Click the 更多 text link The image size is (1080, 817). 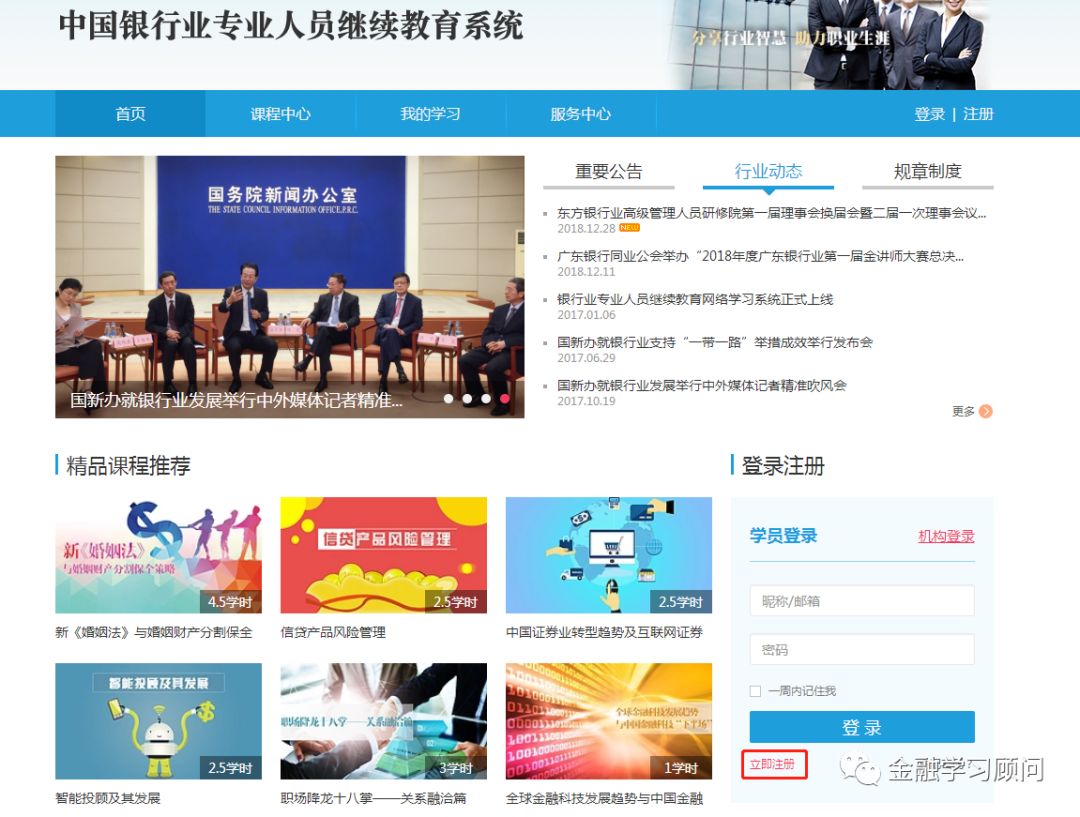click(964, 411)
